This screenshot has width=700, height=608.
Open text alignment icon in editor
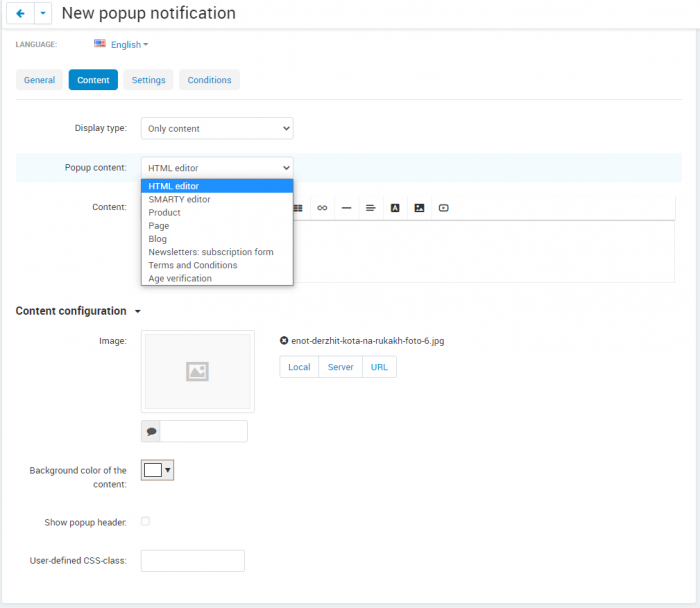[x=371, y=208]
